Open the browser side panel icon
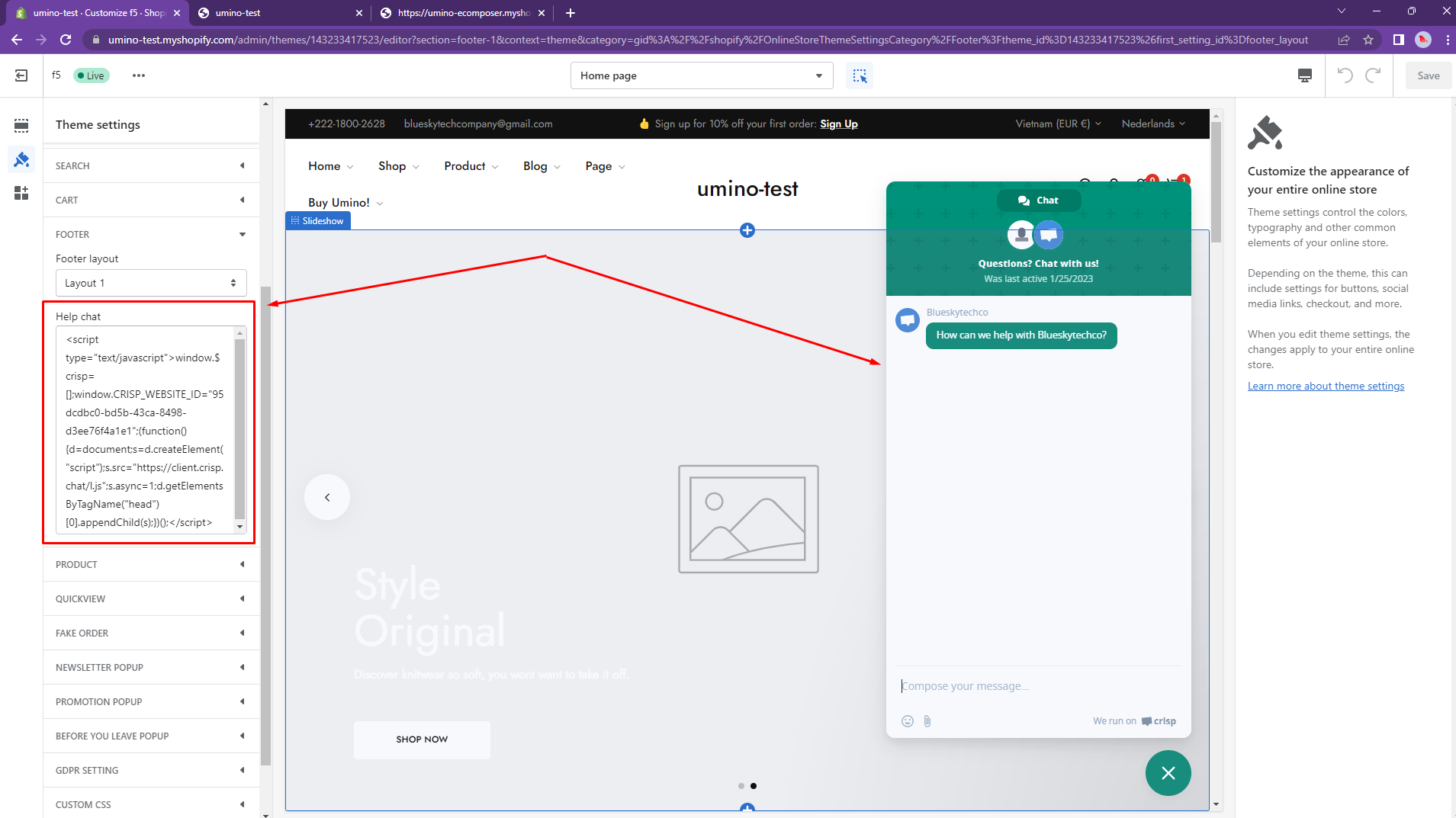1456x818 pixels. pyautogui.click(x=1399, y=40)
